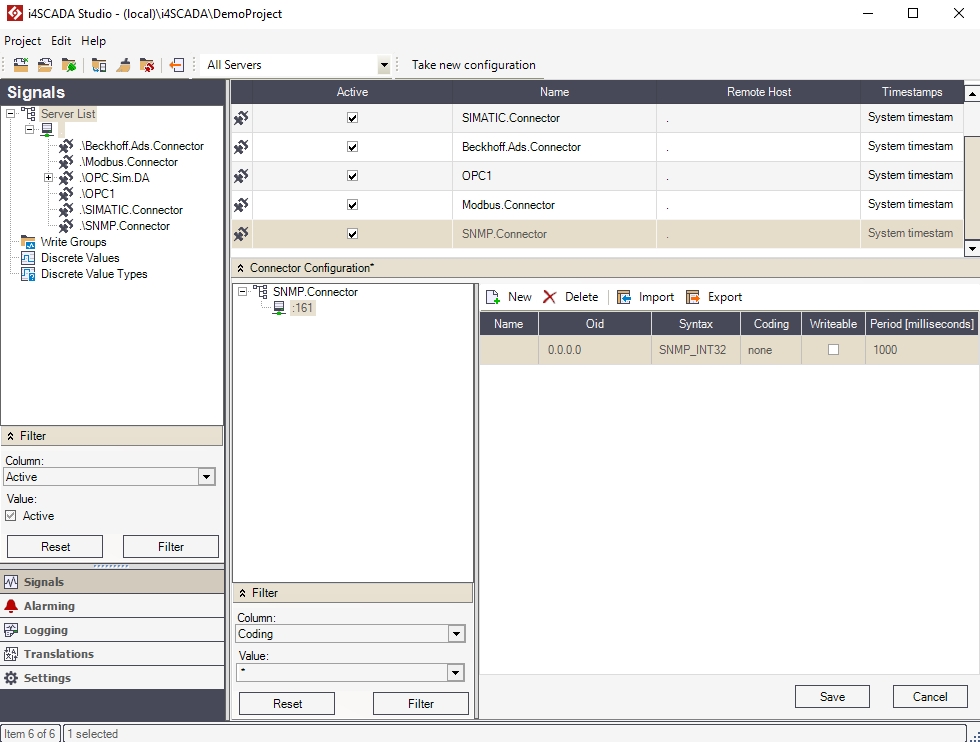This screenshot has height=742, width=980.
Task: Open the Edit menu
Action: pyautogui.click(x=61, y=41)
